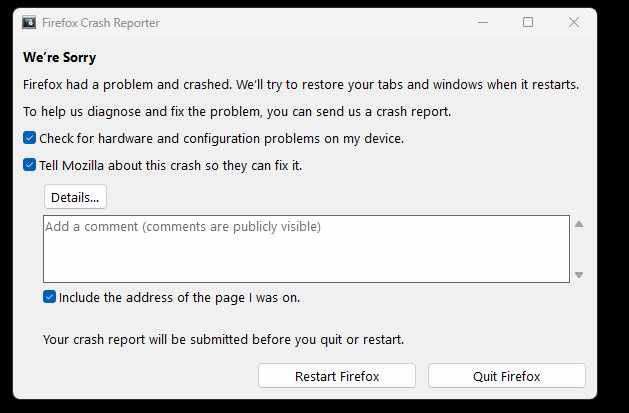Click the We're Sorry heading
The width and height of the screenshot is (629, 413).
pyautogui.click(x=60, y=58)
